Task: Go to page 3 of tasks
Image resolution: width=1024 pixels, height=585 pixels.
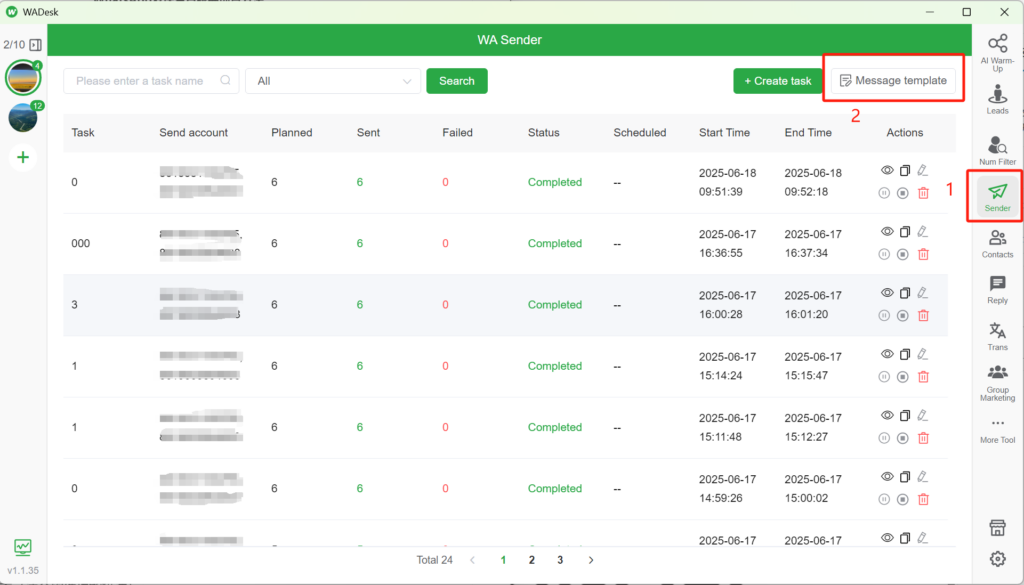Action: [x=560, y=560]
